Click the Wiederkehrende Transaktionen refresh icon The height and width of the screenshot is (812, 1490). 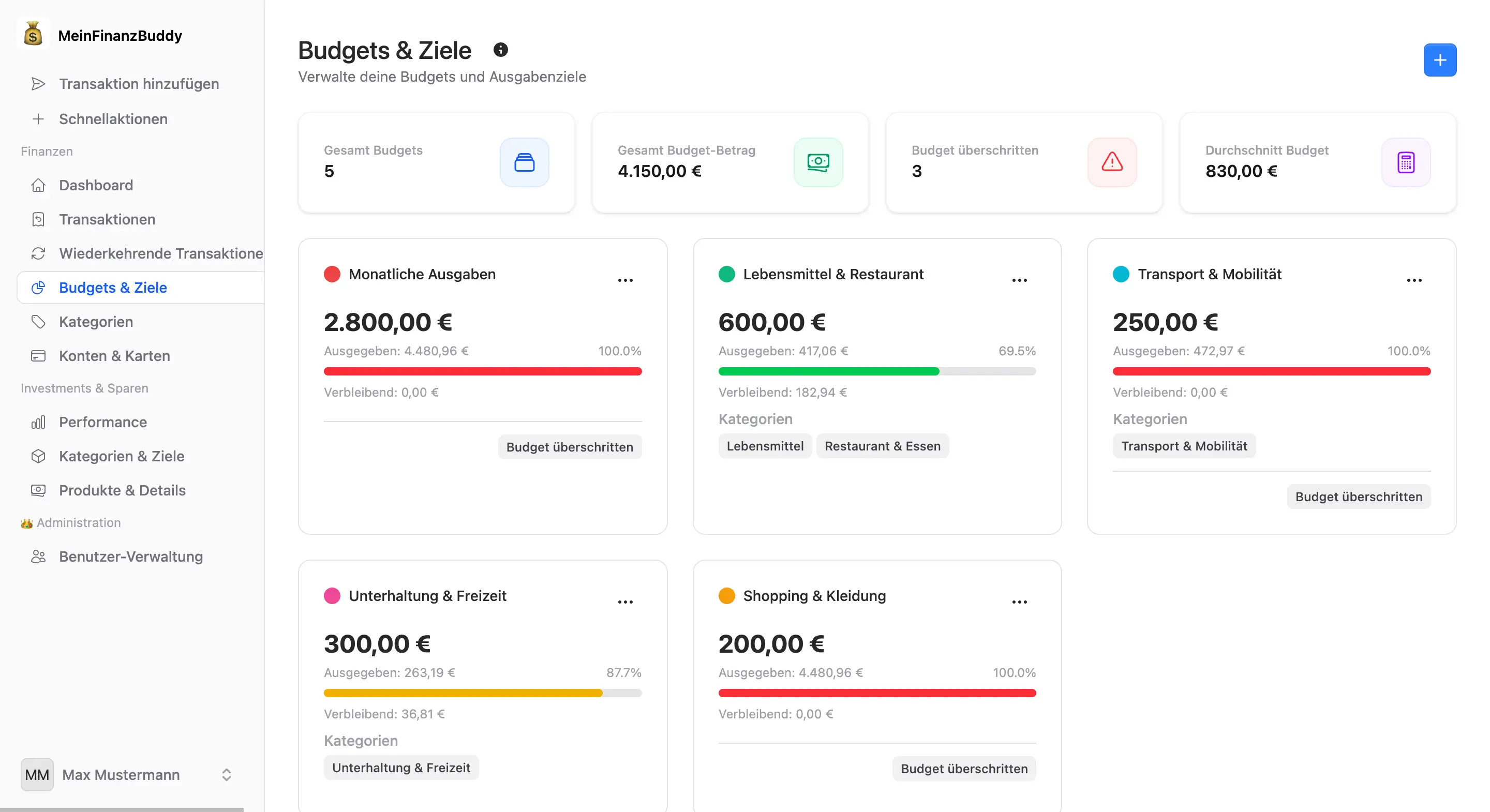[x=38, y=253]
